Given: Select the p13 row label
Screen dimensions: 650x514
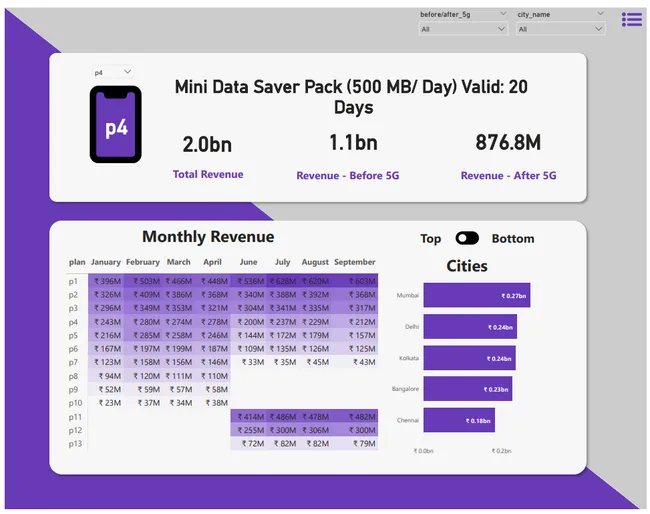Looking at the screenshot, I should point(75,444).
